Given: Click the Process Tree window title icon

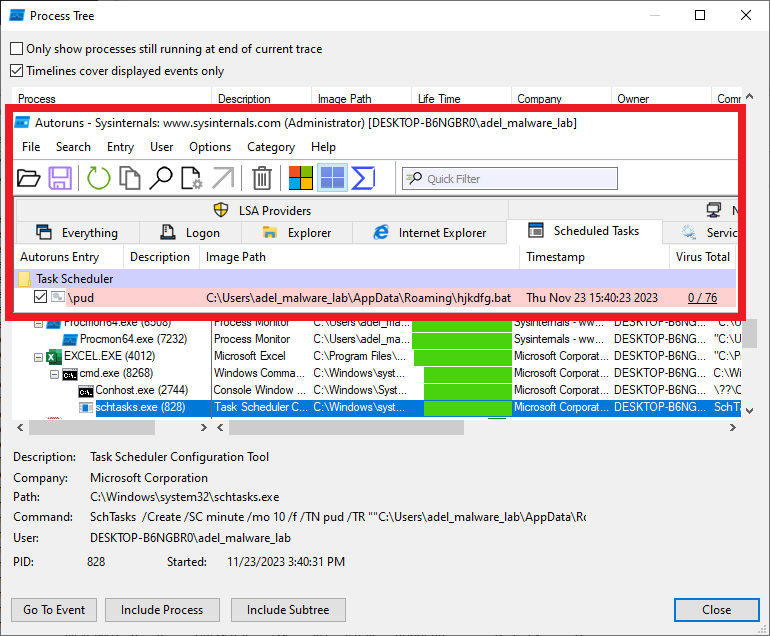Looking at the screenshot, I should point(17,16).
